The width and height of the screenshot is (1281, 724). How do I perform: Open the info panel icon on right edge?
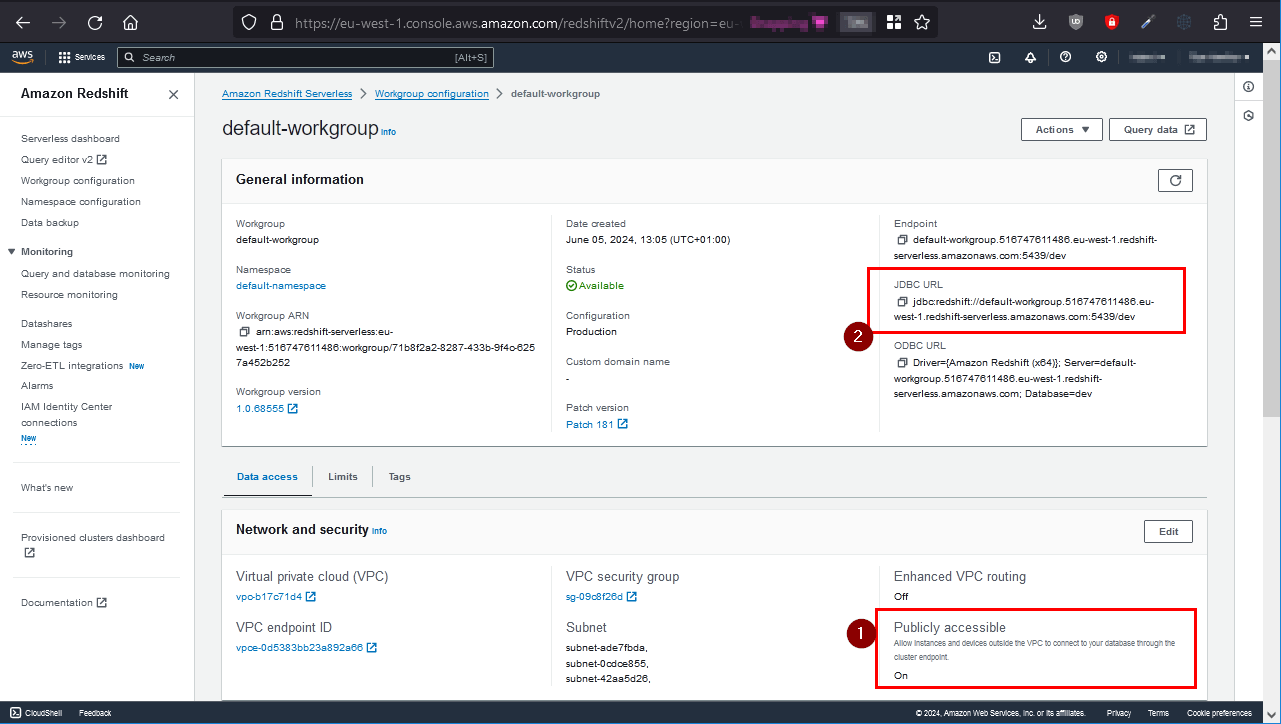pos(1248,87)
